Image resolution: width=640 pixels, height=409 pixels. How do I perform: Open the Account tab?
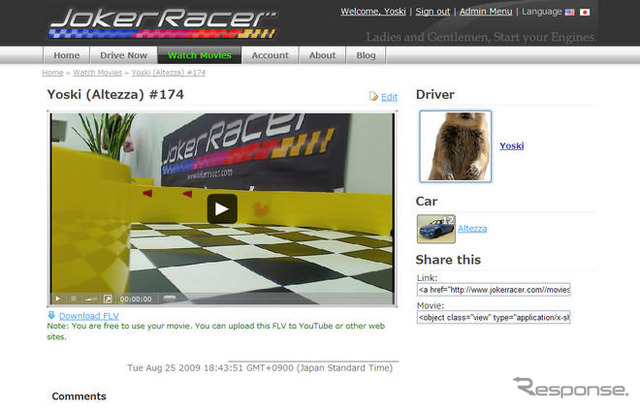click(x=270, y=55)
